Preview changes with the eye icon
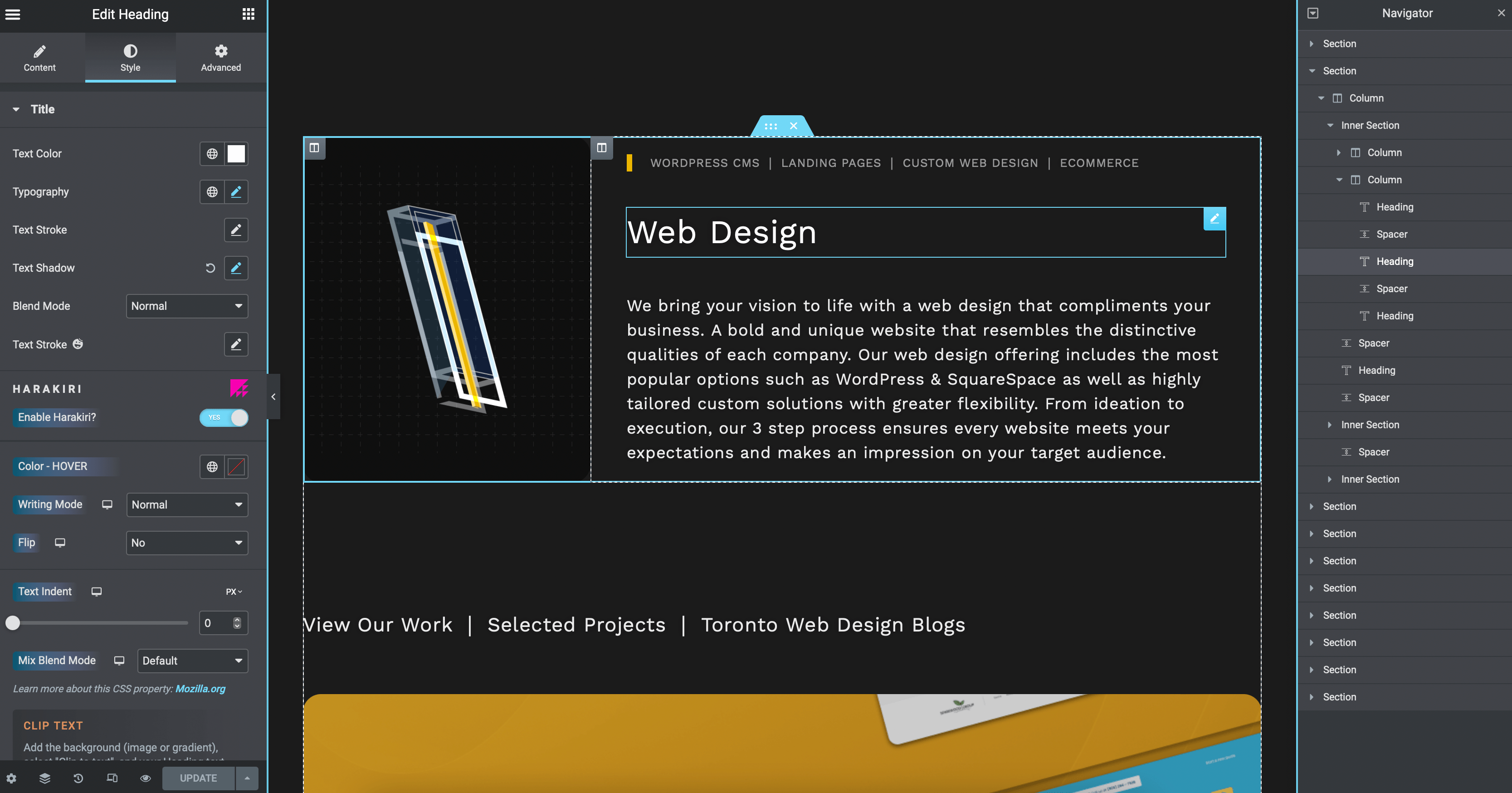This screenshot has width=1512, height=793. [146, 778]
